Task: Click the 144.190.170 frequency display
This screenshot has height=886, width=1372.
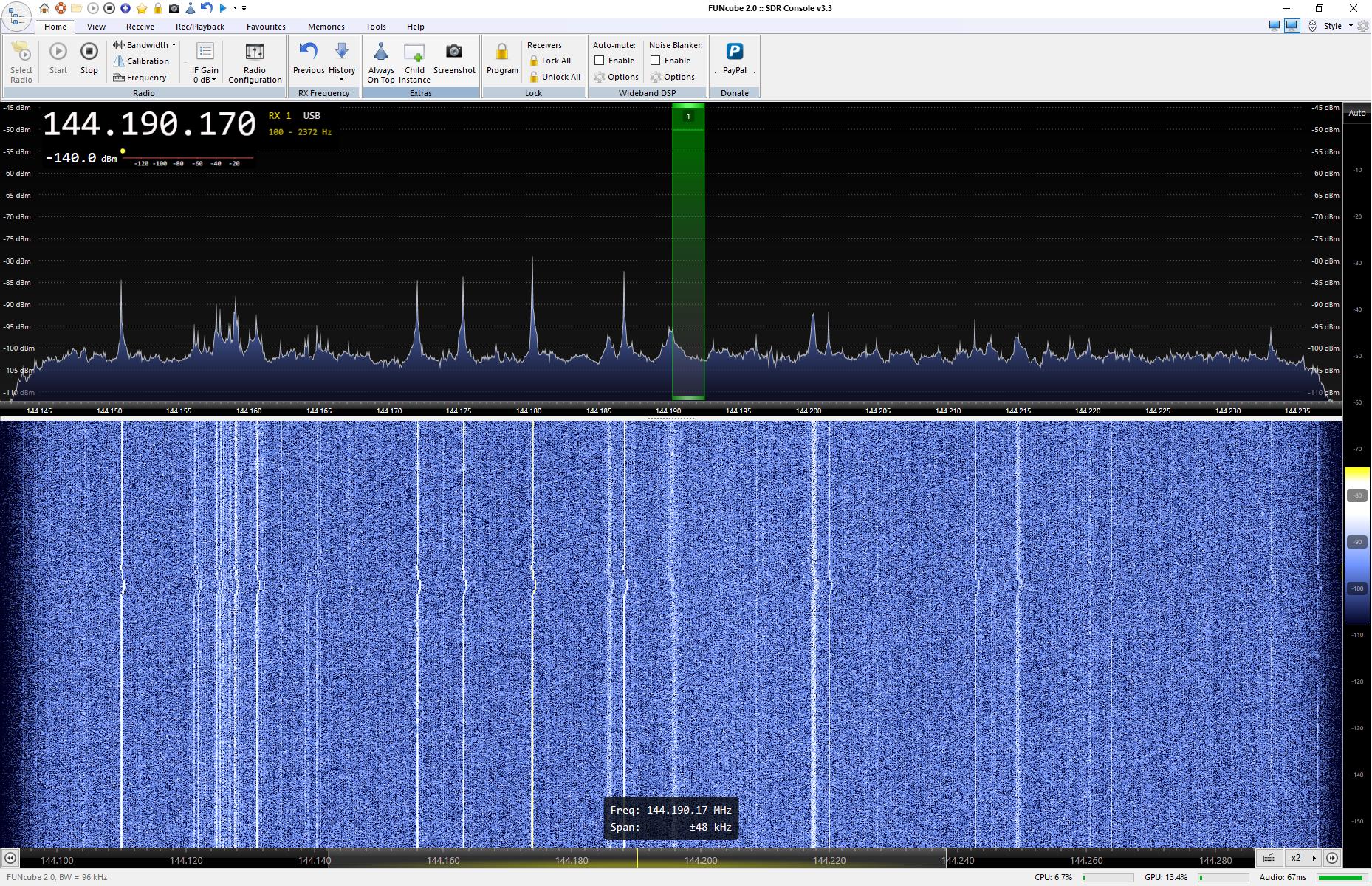Action: tap(149, 124)
